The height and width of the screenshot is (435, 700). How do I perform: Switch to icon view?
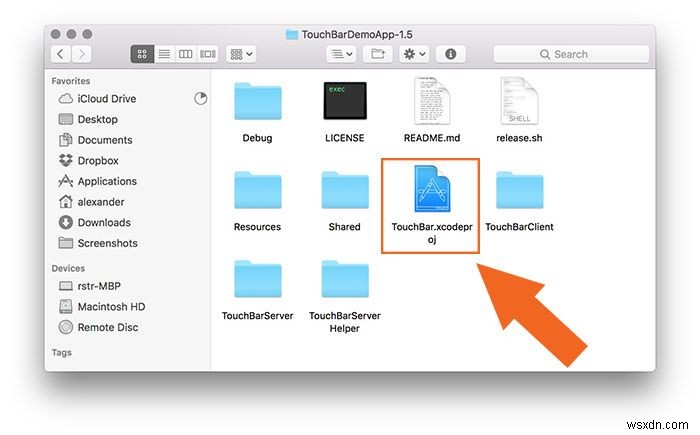tap(142, 54)
